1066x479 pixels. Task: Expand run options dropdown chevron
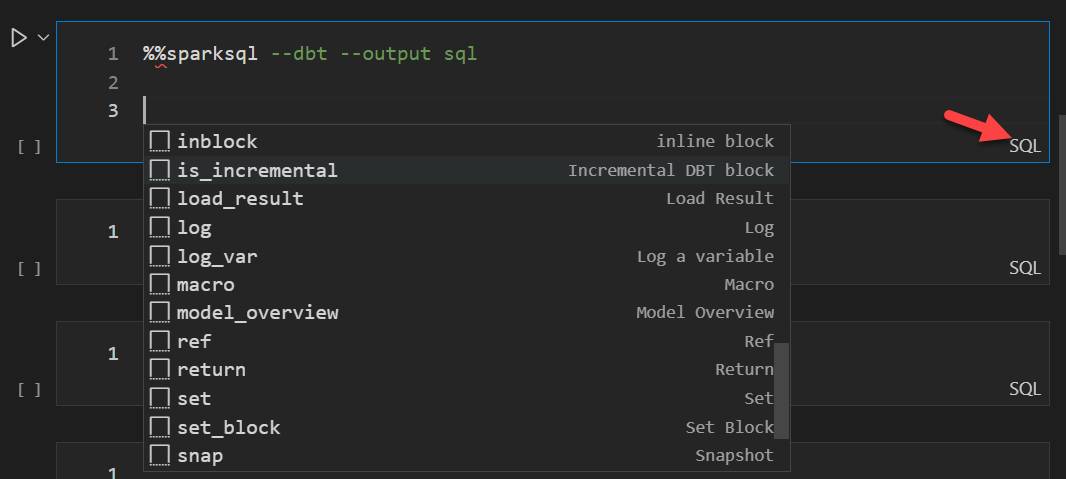point(43,38)
